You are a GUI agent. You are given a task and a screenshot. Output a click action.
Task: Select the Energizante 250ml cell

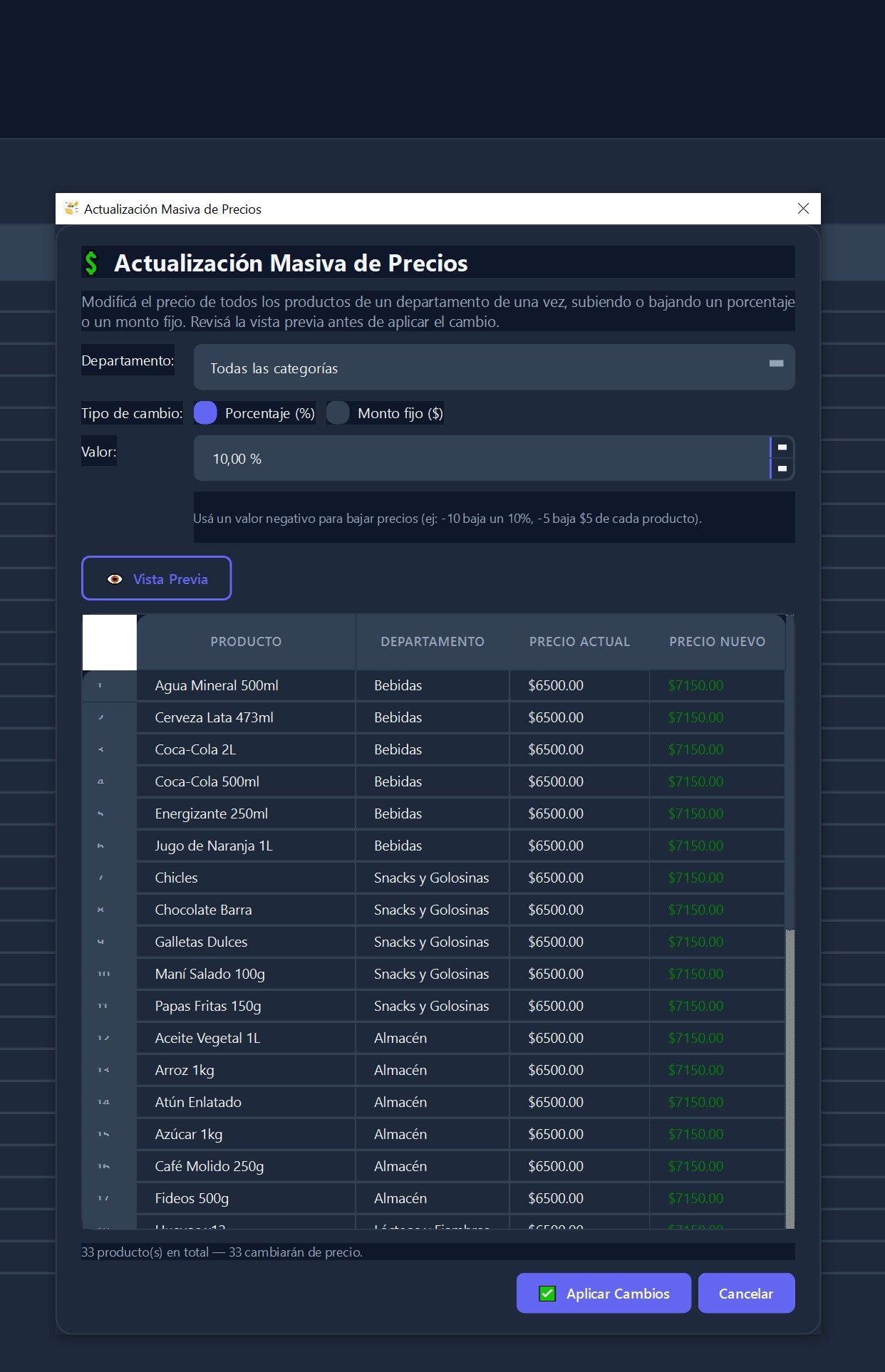point(246,814)
